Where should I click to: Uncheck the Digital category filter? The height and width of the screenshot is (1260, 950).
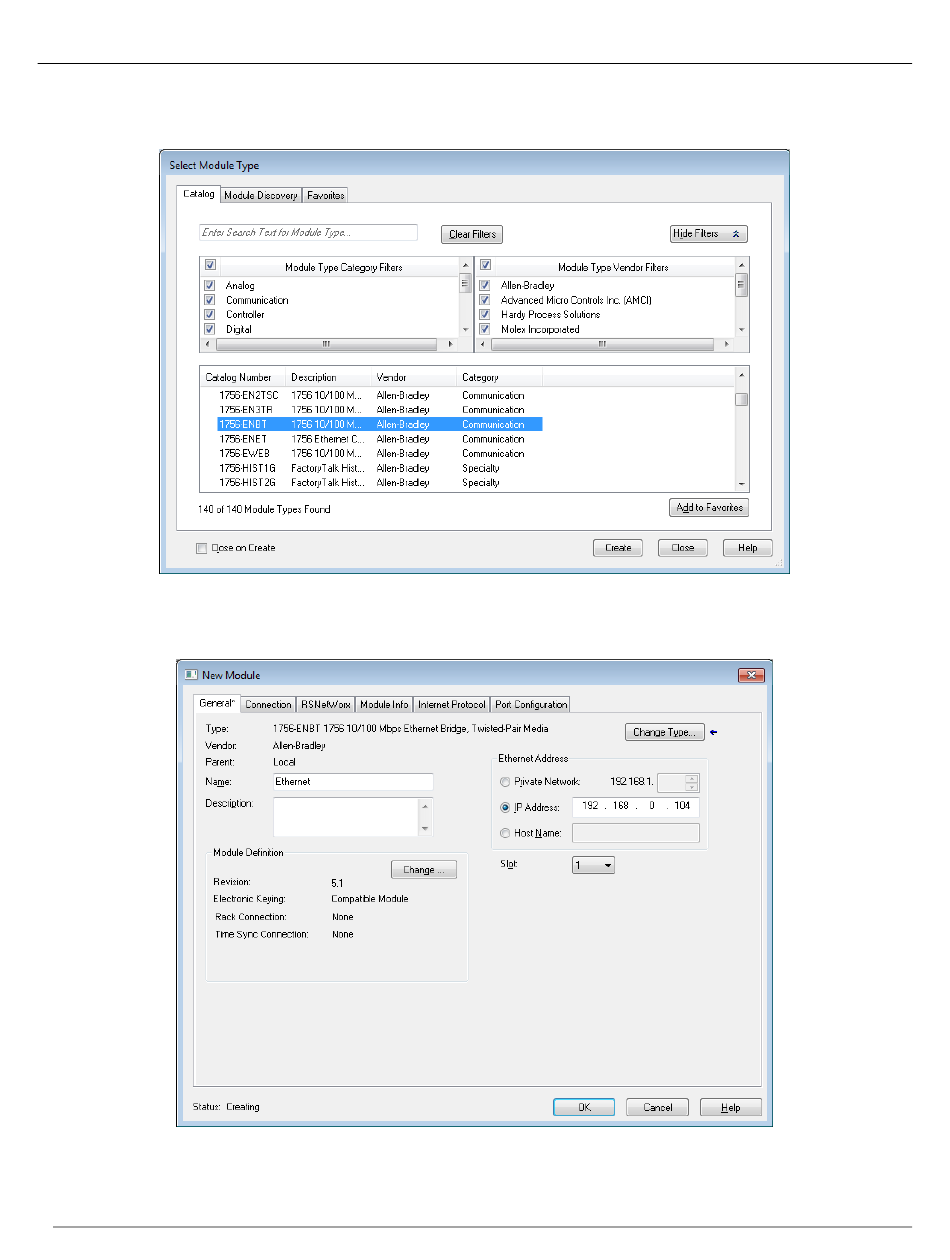[210, 329]
